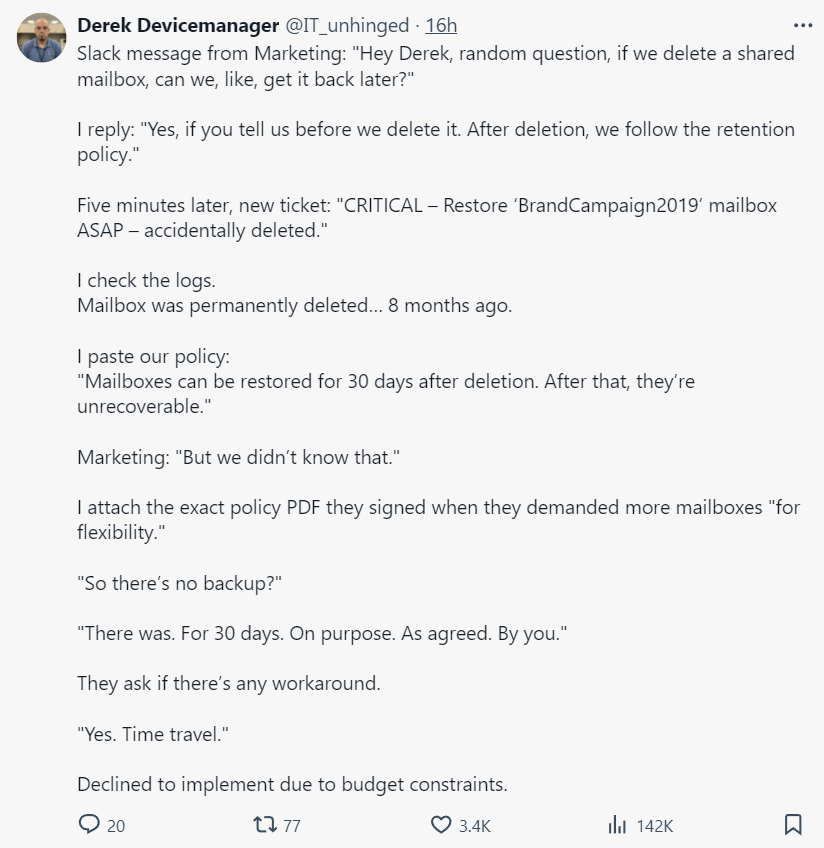Screen dimensions: 824x848
Task: Click the 'Mailboxes can be restored for 30 days' quote
Action: tap(386, 394)
